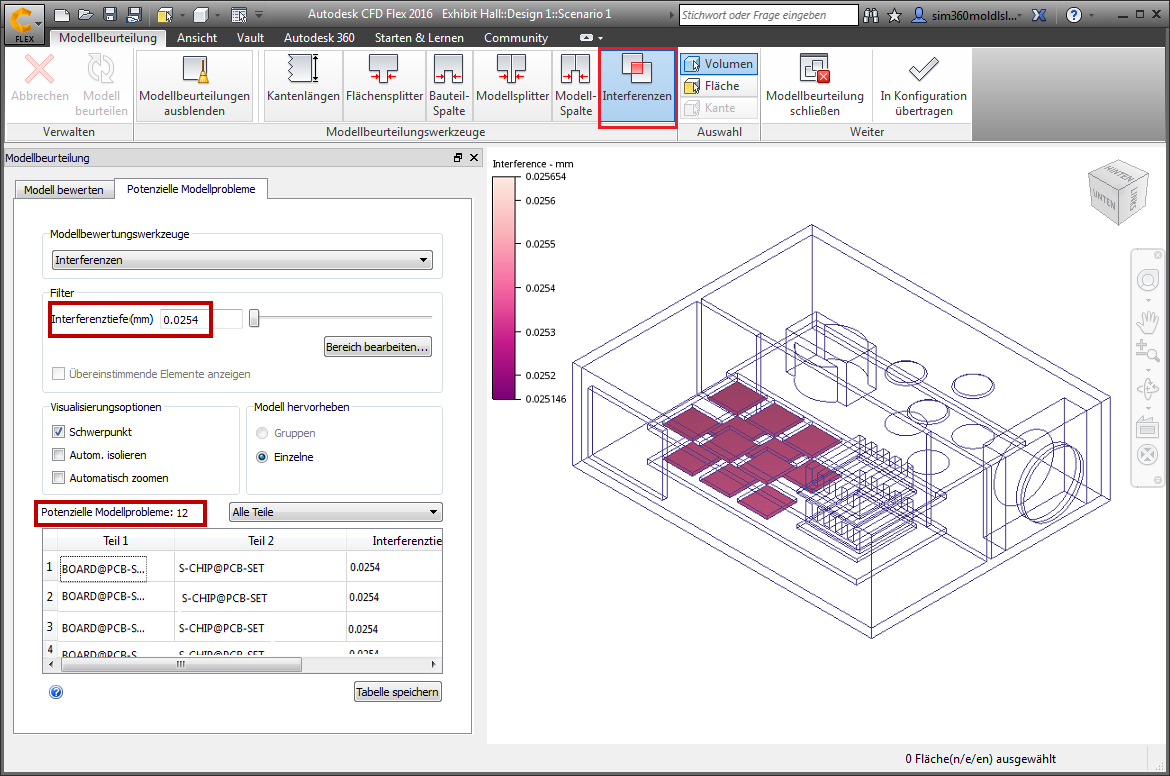Click the favorites star icon
Screen dimensions: 1170x776
(895, 15)
